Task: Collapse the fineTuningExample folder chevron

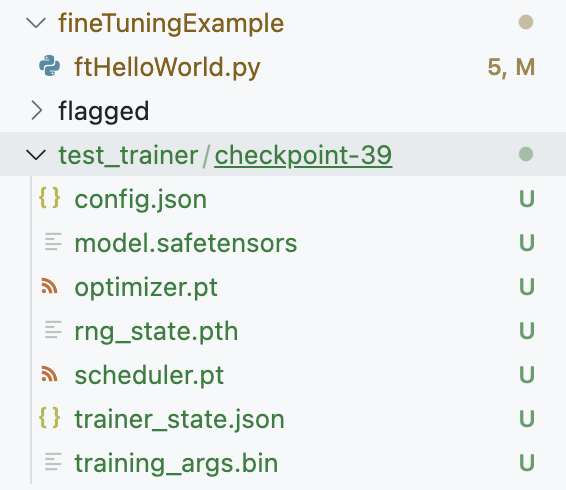Action: (x=36, y=23)
